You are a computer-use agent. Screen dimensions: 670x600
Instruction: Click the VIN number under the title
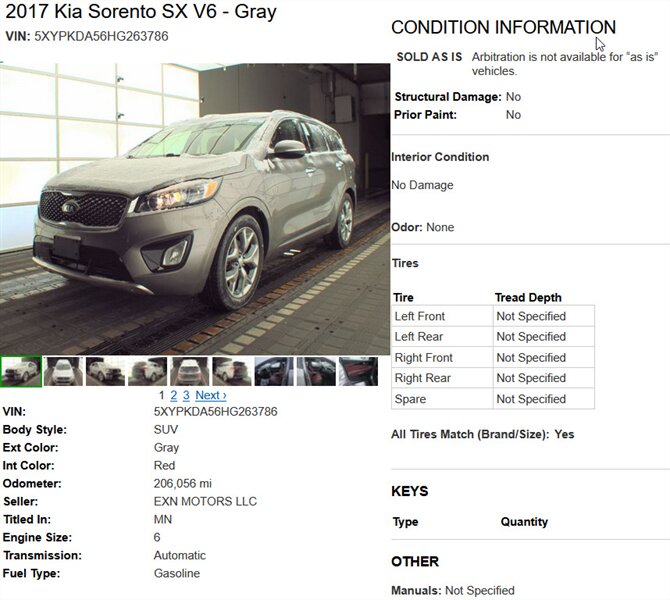pyautogui.click(x=101, y=36)
